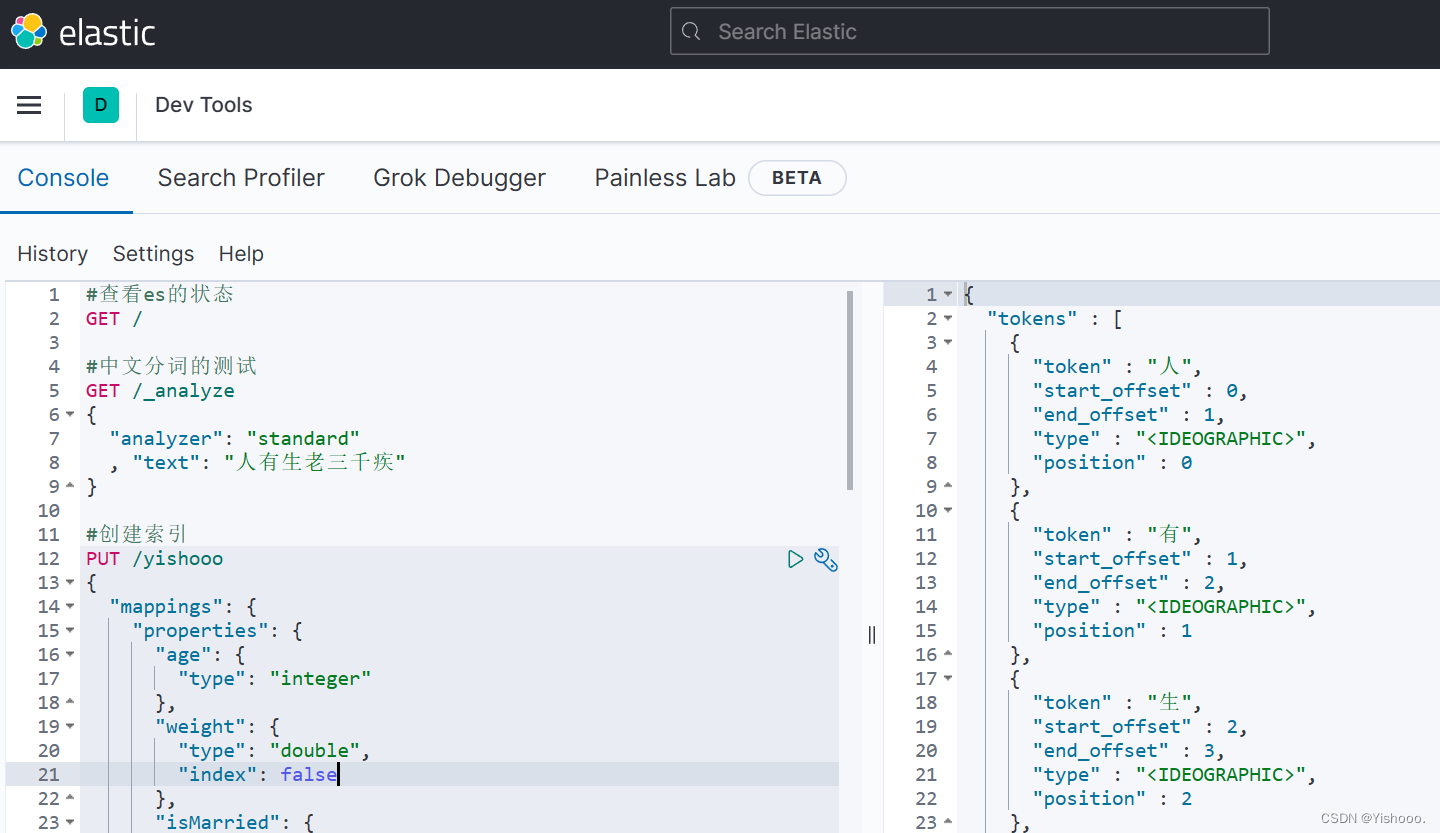Screen dimensions: 1440x833
Task: Click the "token" : "人" output line
Action: (x=1118, y=367)
